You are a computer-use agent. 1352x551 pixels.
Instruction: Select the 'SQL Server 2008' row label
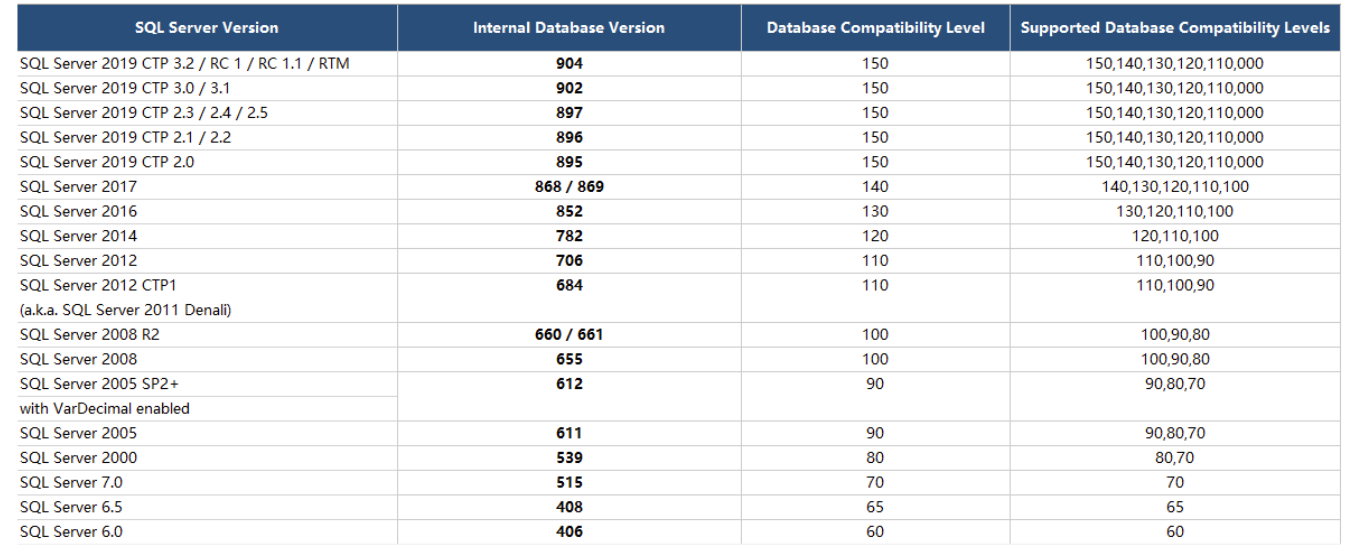coord(78,359)
